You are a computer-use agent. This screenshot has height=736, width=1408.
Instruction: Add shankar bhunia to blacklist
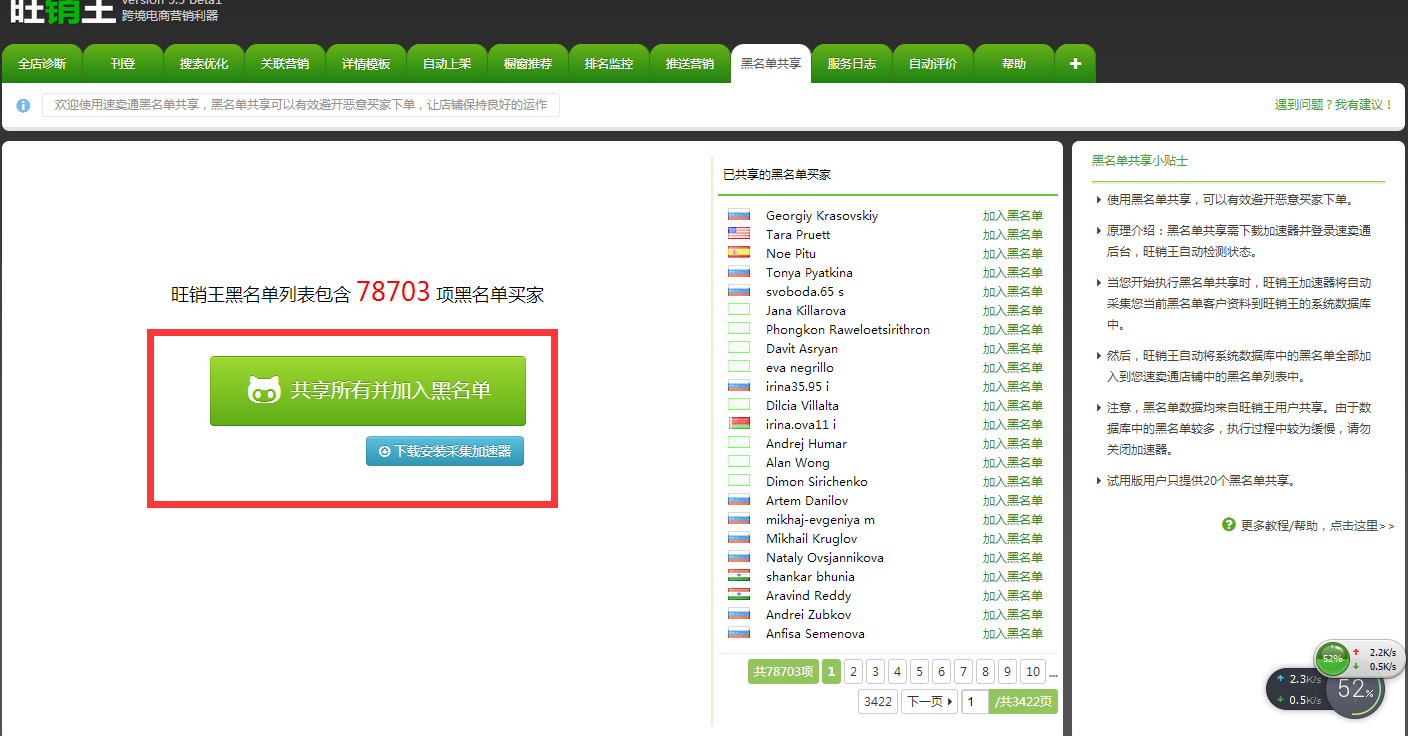tap(1012, 576)
